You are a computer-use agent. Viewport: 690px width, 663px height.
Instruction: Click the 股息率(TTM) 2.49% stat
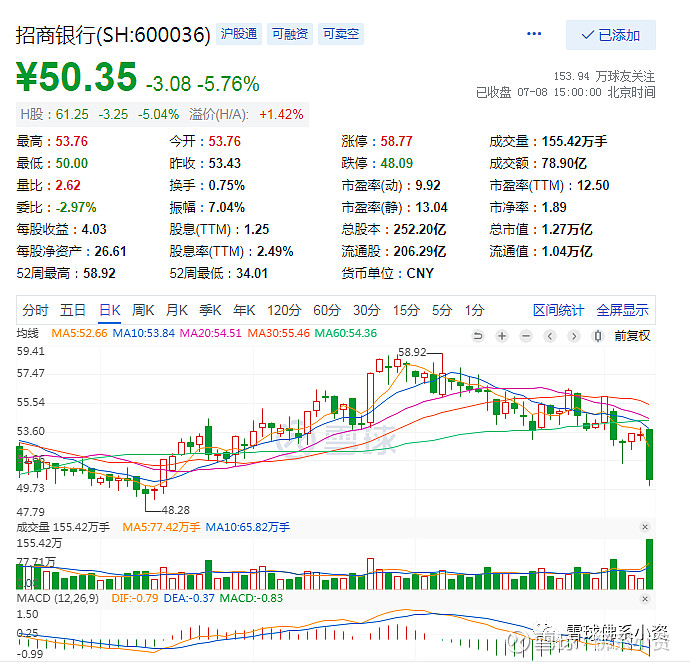point(231,251)
